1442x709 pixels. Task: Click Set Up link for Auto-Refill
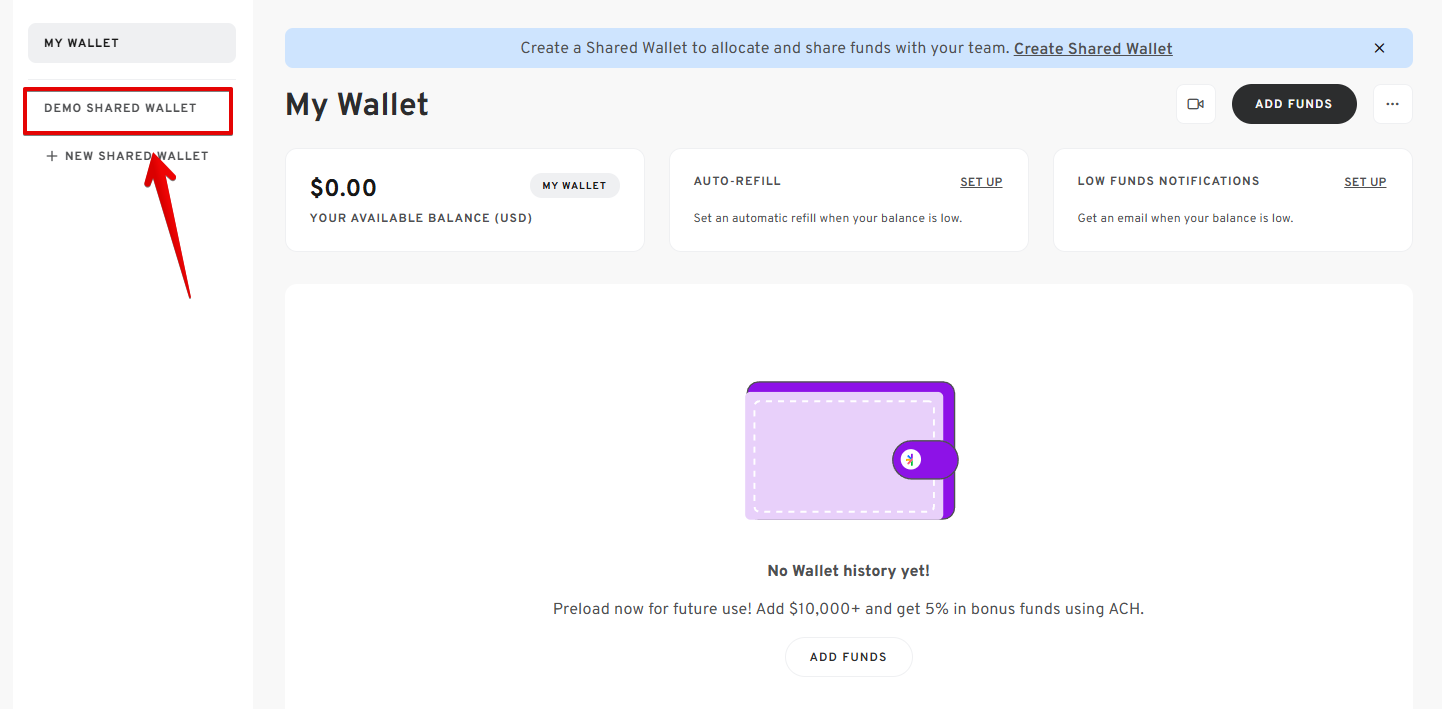[981, 182]
